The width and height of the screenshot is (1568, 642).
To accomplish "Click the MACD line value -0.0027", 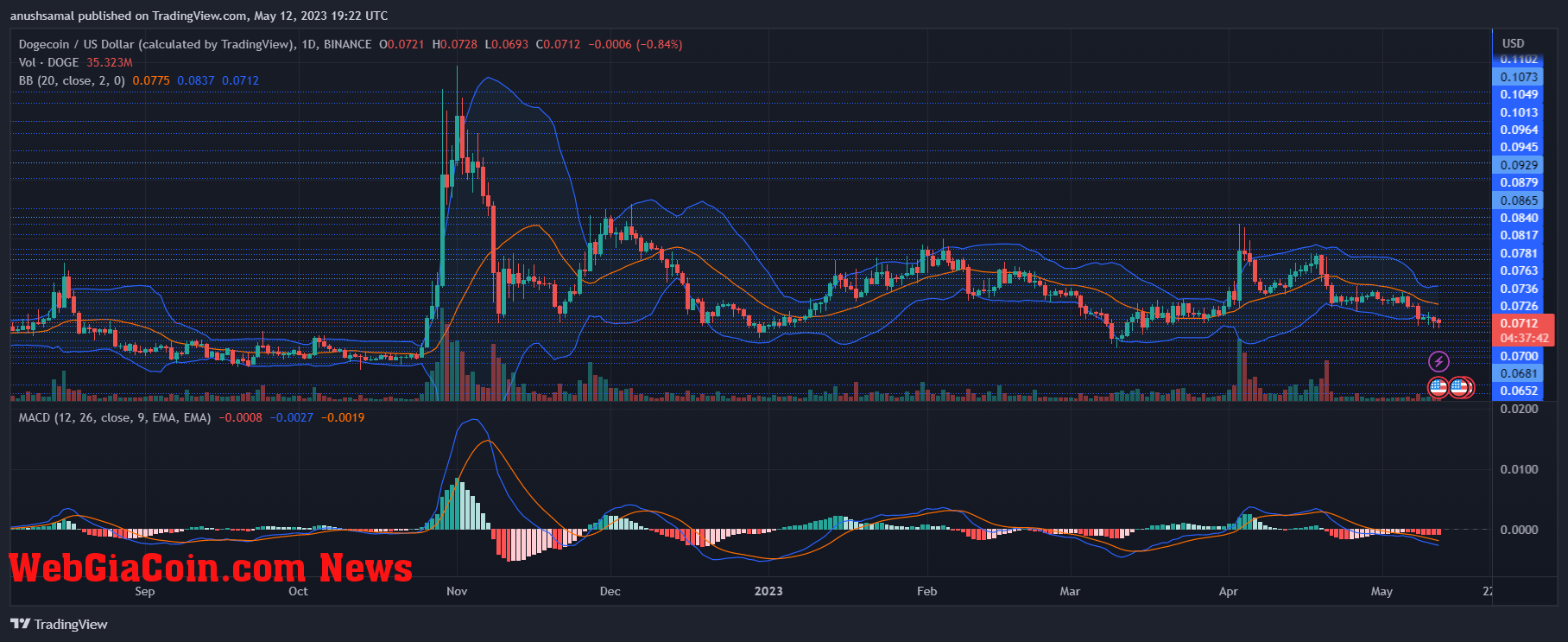I will pos(292,417).
